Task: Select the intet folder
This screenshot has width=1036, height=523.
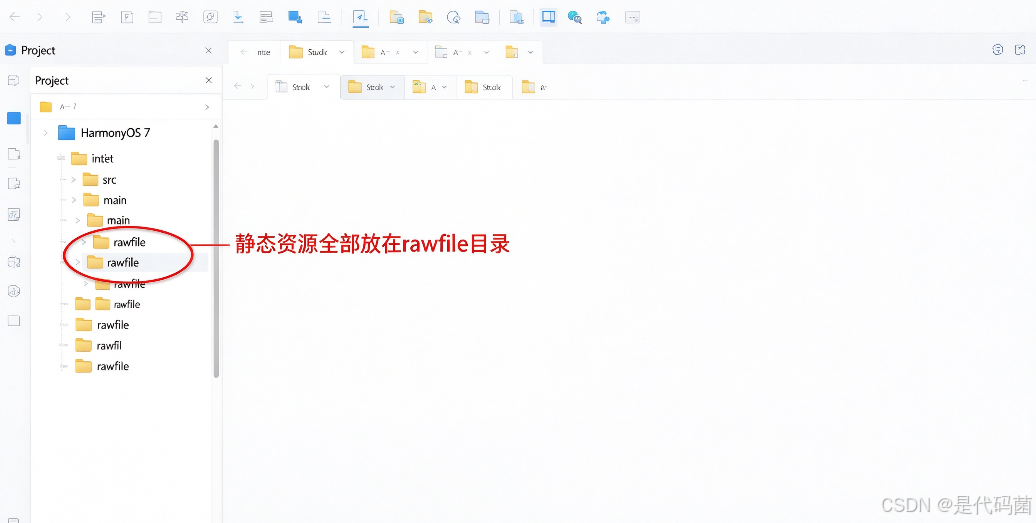Action: pos(92,158)
